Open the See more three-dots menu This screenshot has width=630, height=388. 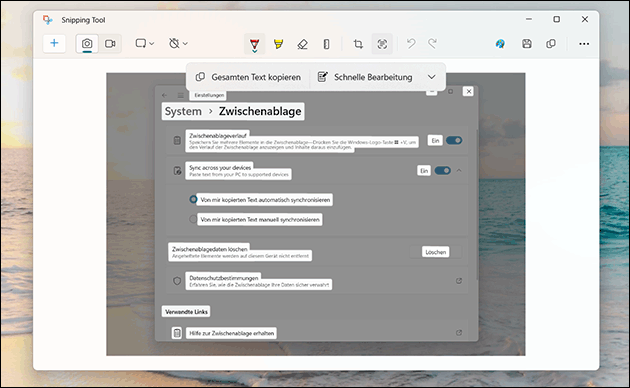point(584,44)
